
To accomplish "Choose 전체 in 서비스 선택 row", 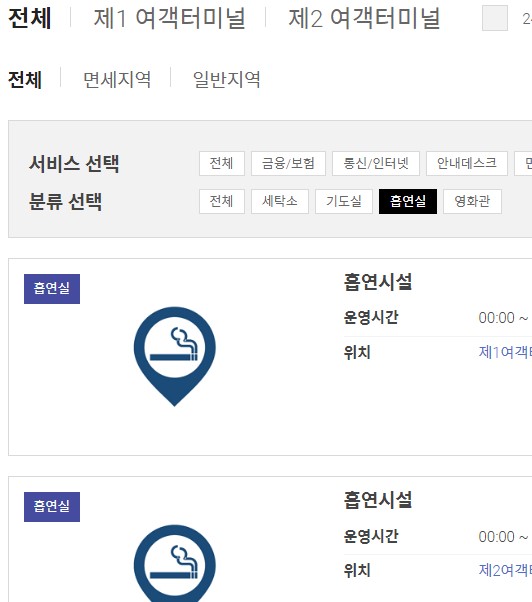I will tap(221, 164).
